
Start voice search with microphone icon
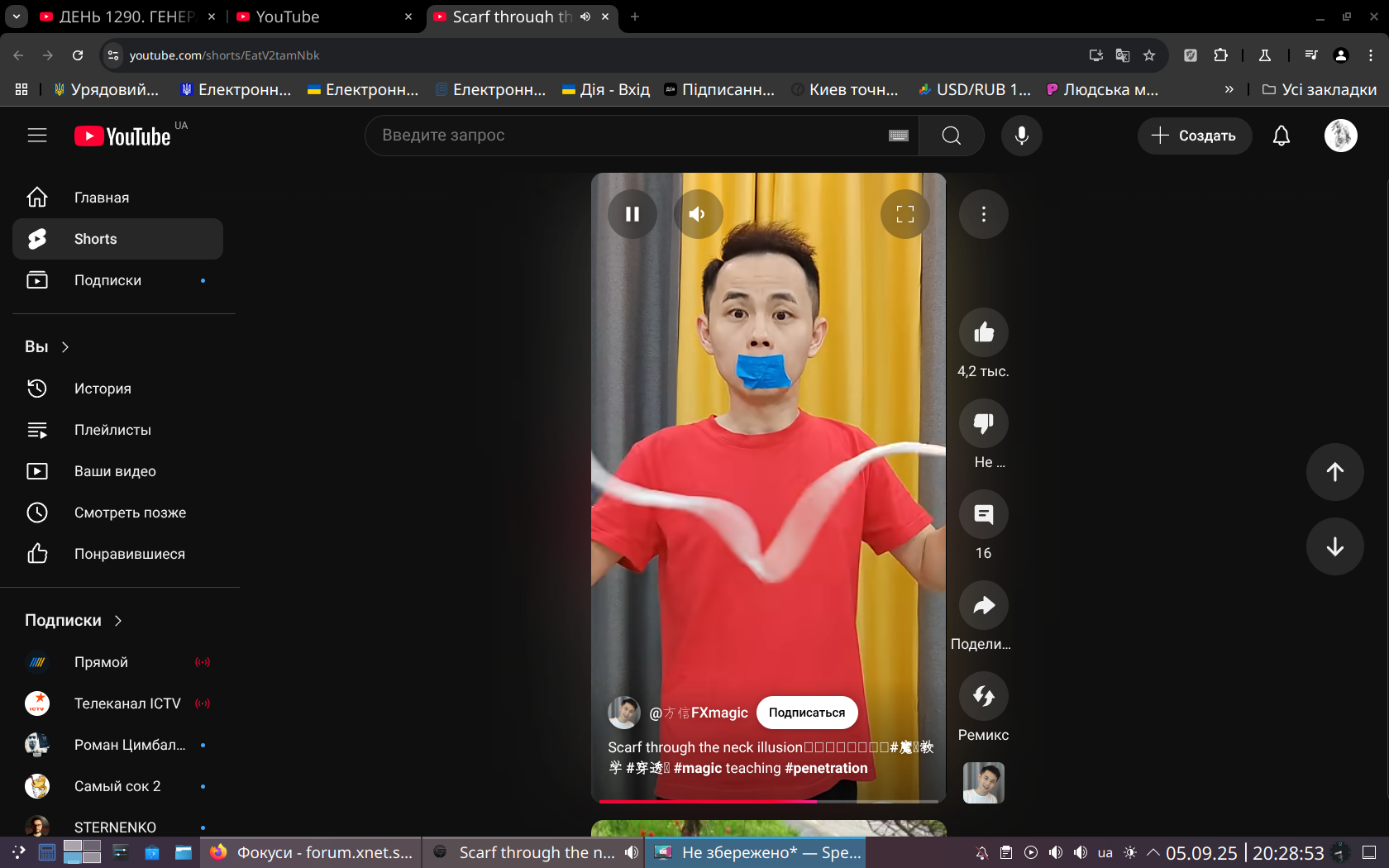coord(1021,136)
